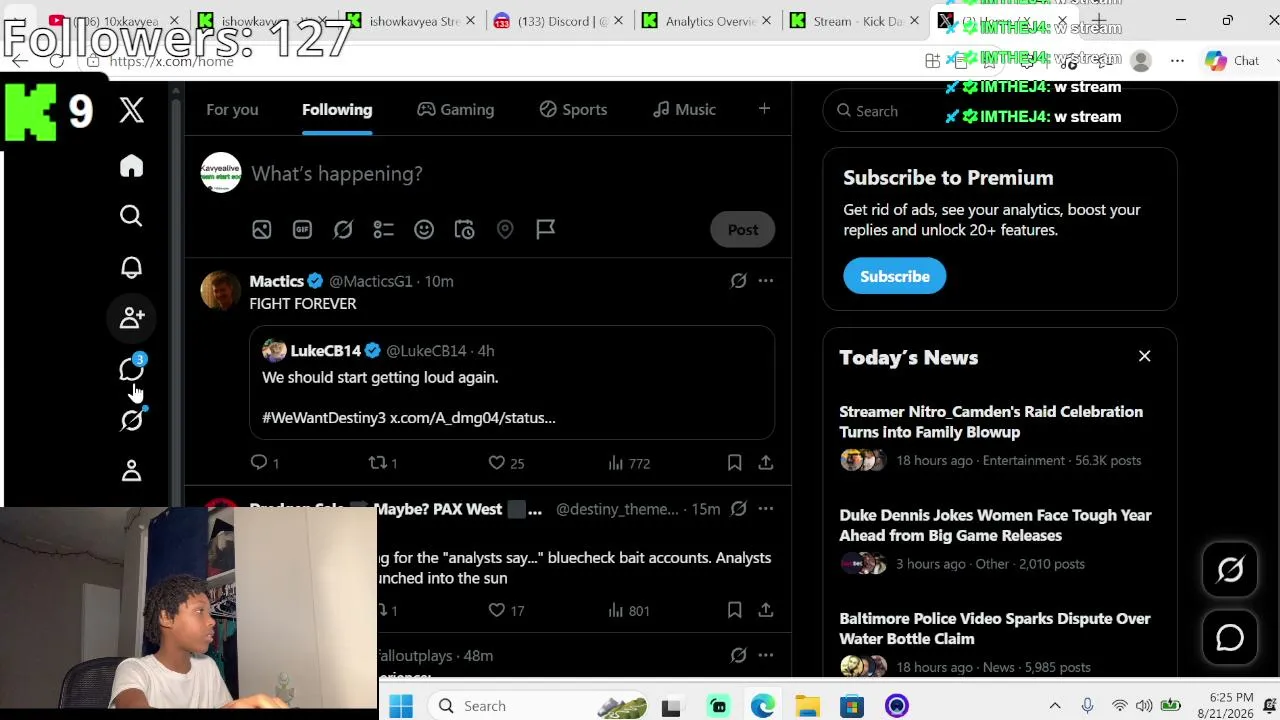Close the Discord browser tab
This screenshot has height=720, width=1280.
618,21
